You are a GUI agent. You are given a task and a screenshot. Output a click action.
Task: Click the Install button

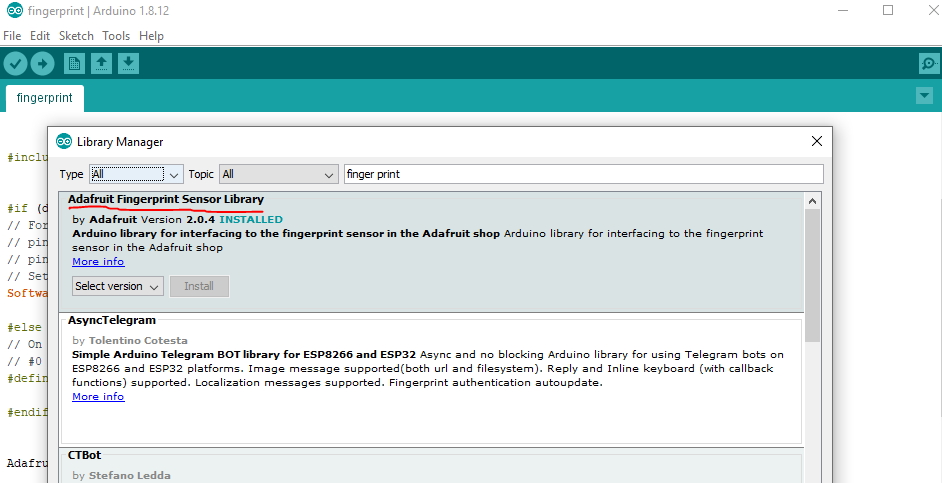(199, 286)
